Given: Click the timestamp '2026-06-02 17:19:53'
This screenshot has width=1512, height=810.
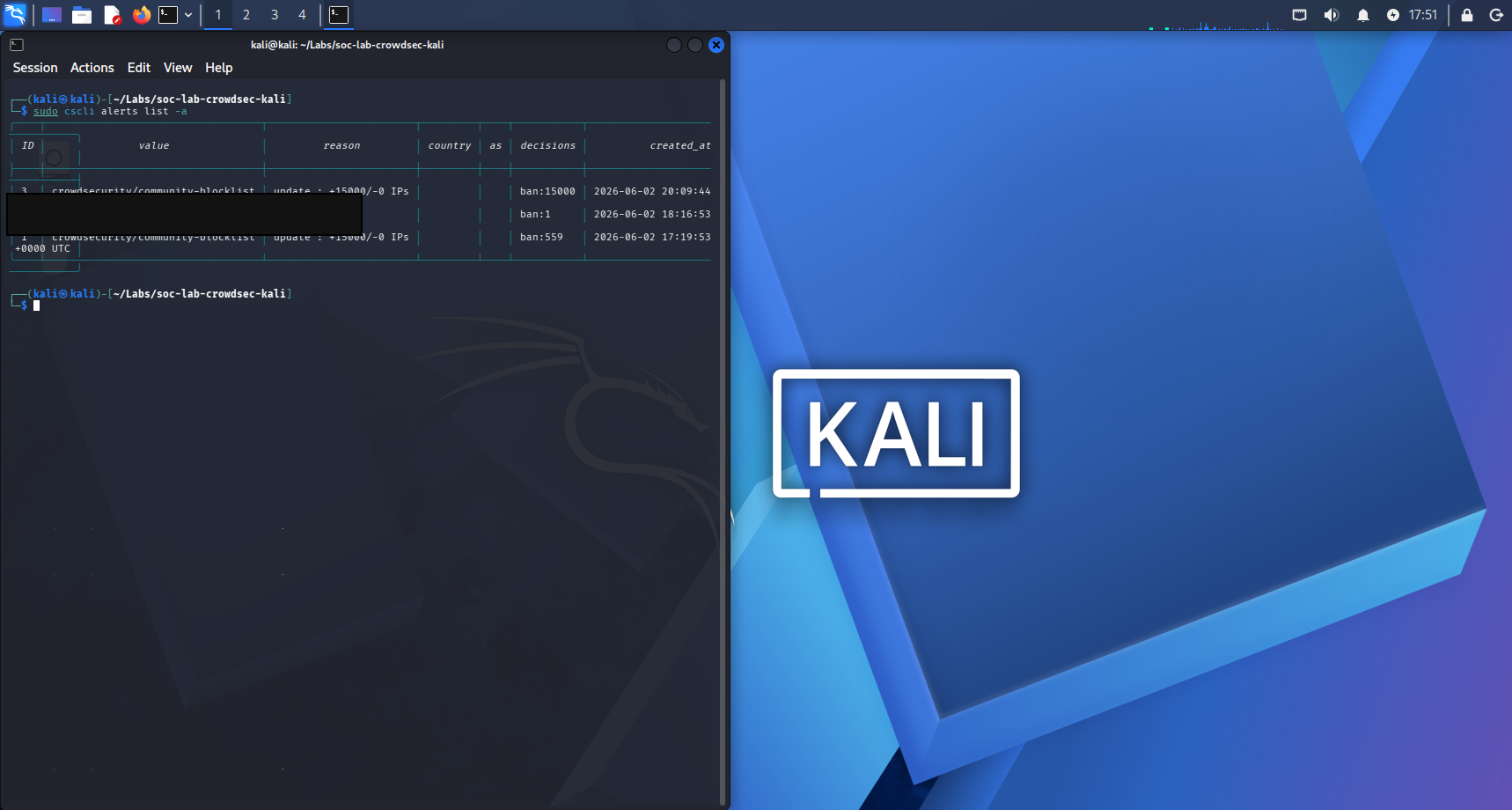Looking at the screenshot, I should [652, 237].
